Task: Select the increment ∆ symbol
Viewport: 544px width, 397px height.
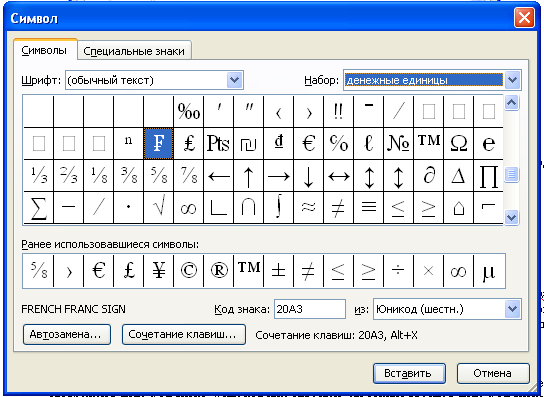Action: coord(458,176)
